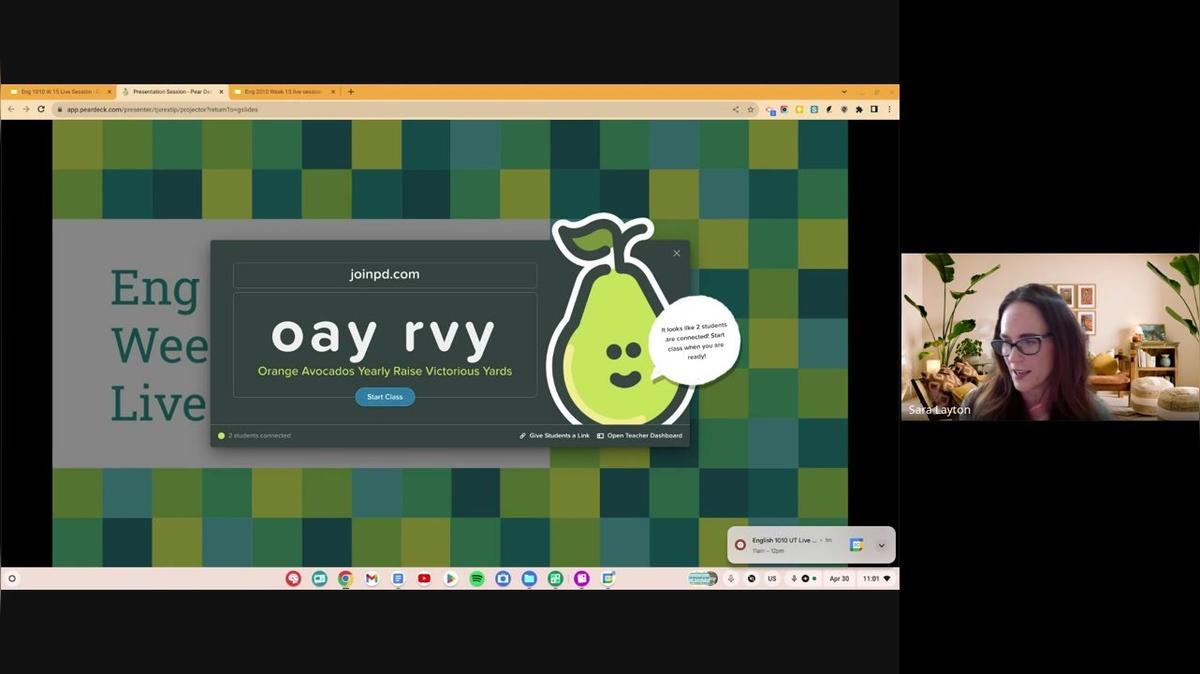
Task: Open Gmail from the shelf
Action: point(371,578)
